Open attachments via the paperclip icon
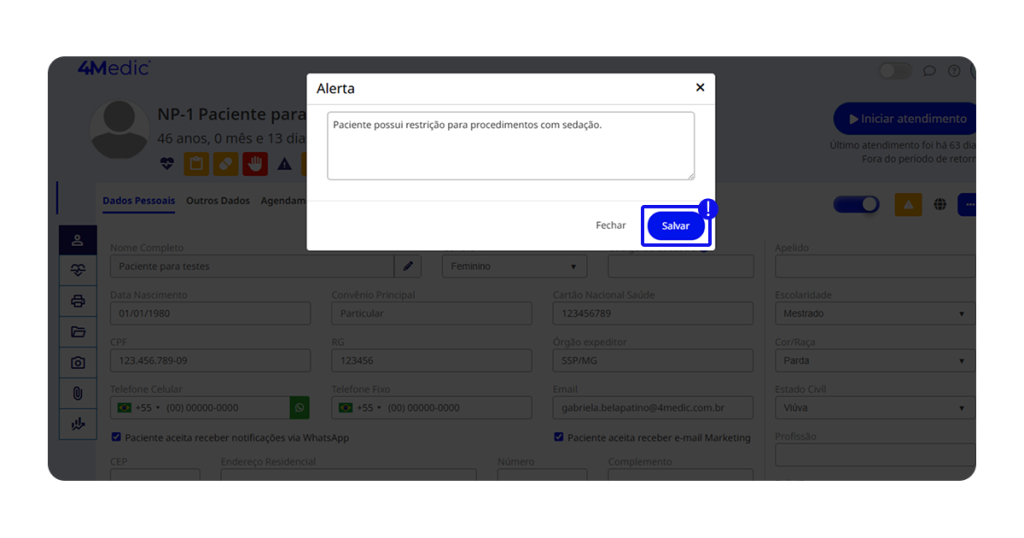This screenshot has width=1024, height=538. (x=78, y=393)
